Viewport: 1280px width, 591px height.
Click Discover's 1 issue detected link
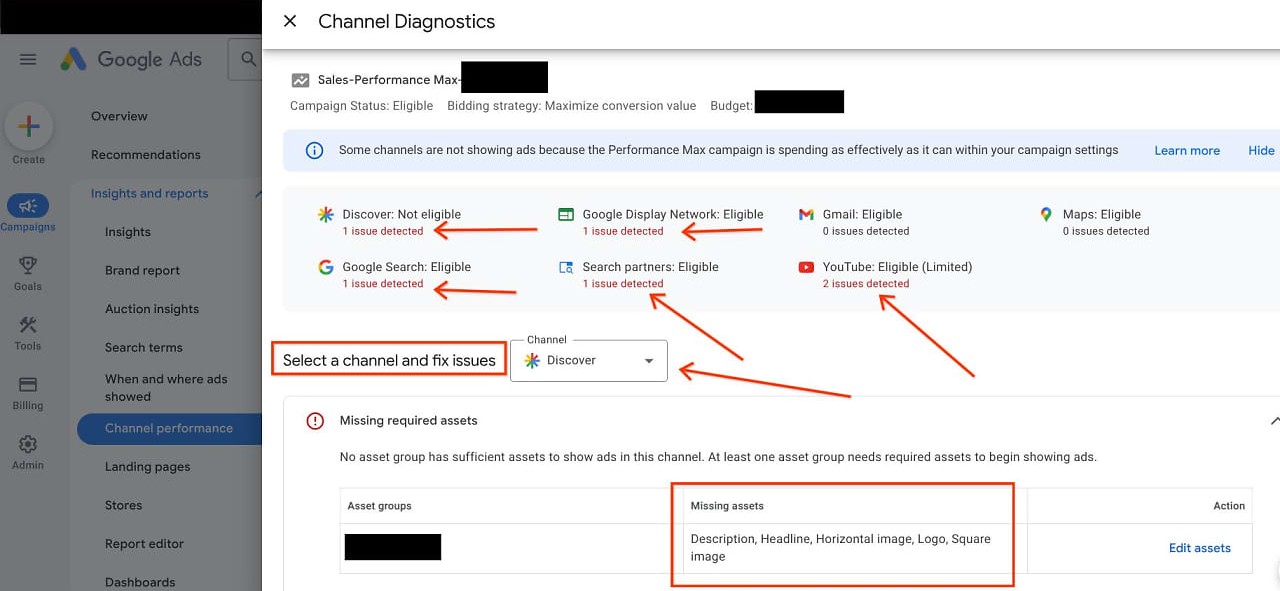[x=383, y=231]
